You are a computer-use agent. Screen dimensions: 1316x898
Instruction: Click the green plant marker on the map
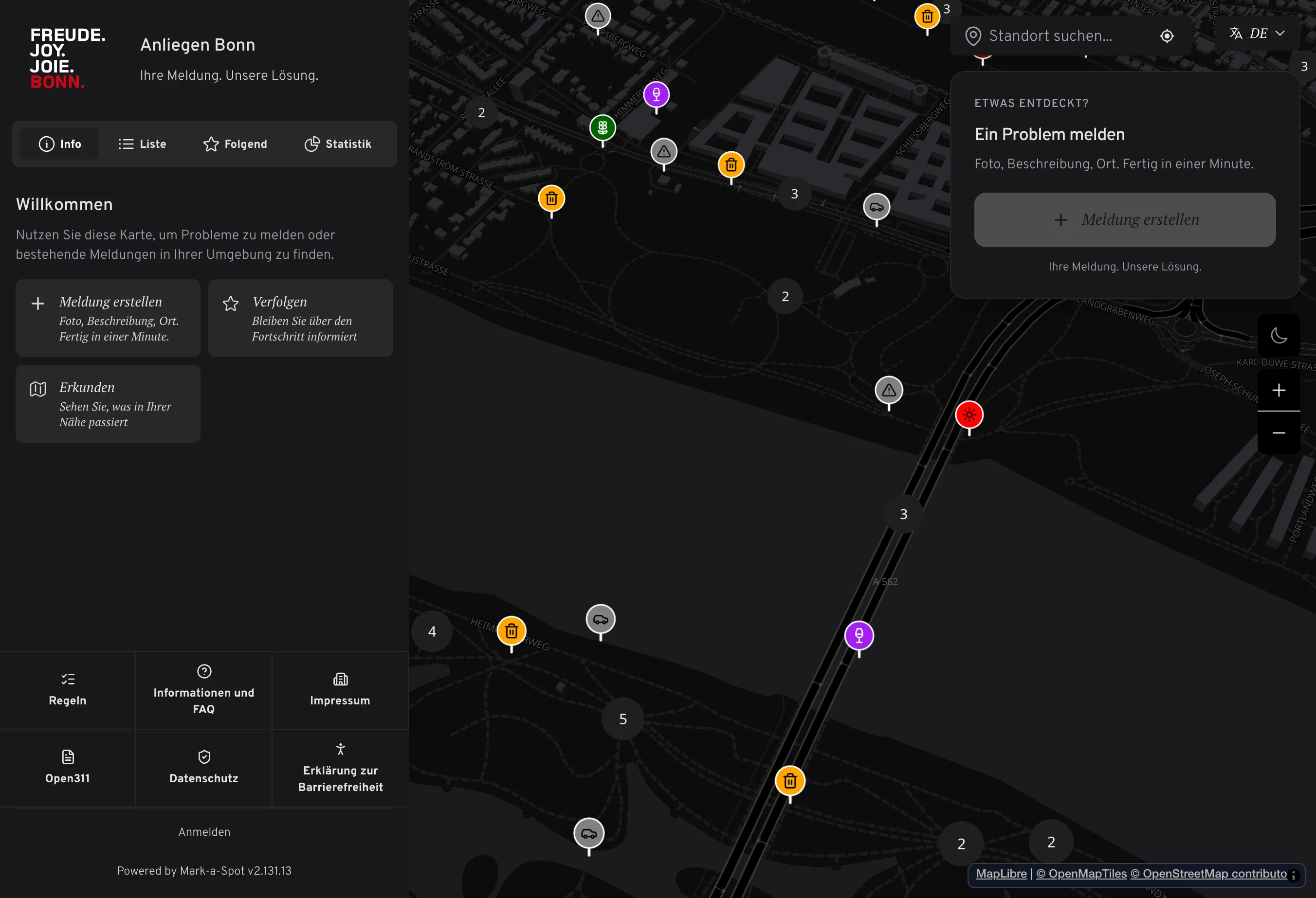click(603, 128)
